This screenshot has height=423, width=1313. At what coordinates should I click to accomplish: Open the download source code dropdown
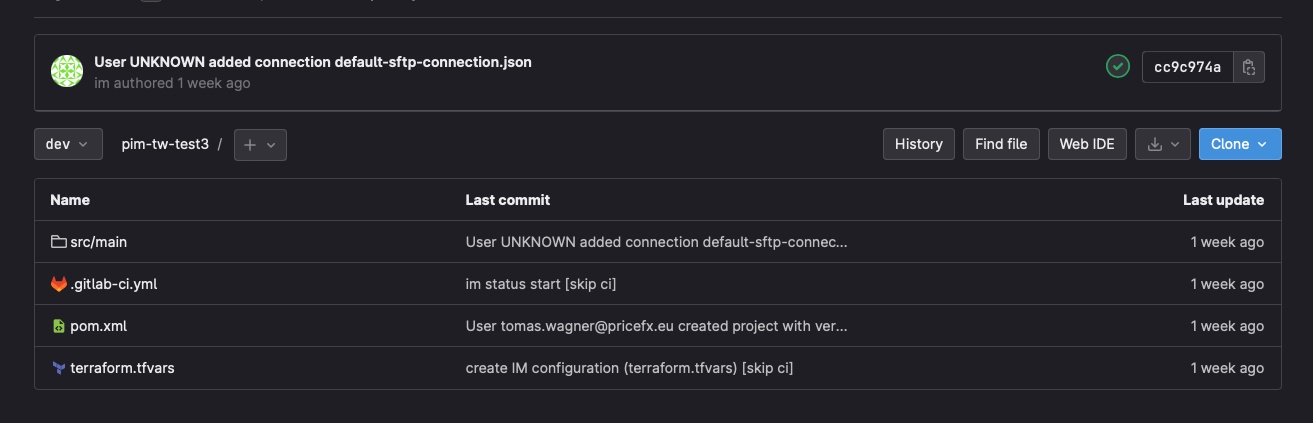click(x=1163, y=144)
